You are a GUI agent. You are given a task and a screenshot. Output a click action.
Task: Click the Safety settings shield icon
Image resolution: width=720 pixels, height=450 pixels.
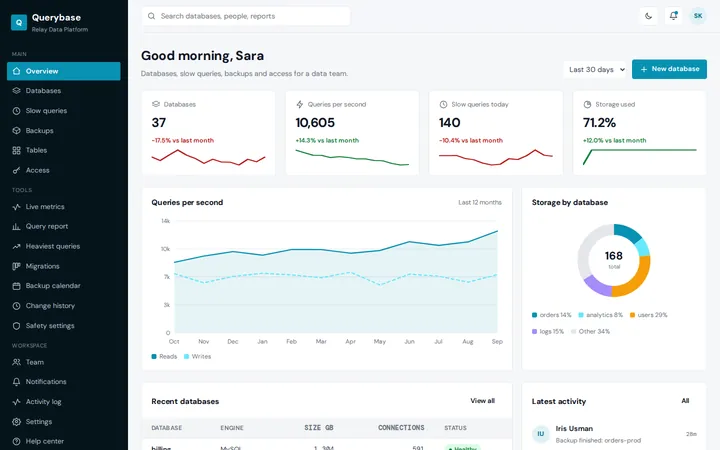pyautogui.click(x=17, y=326)
